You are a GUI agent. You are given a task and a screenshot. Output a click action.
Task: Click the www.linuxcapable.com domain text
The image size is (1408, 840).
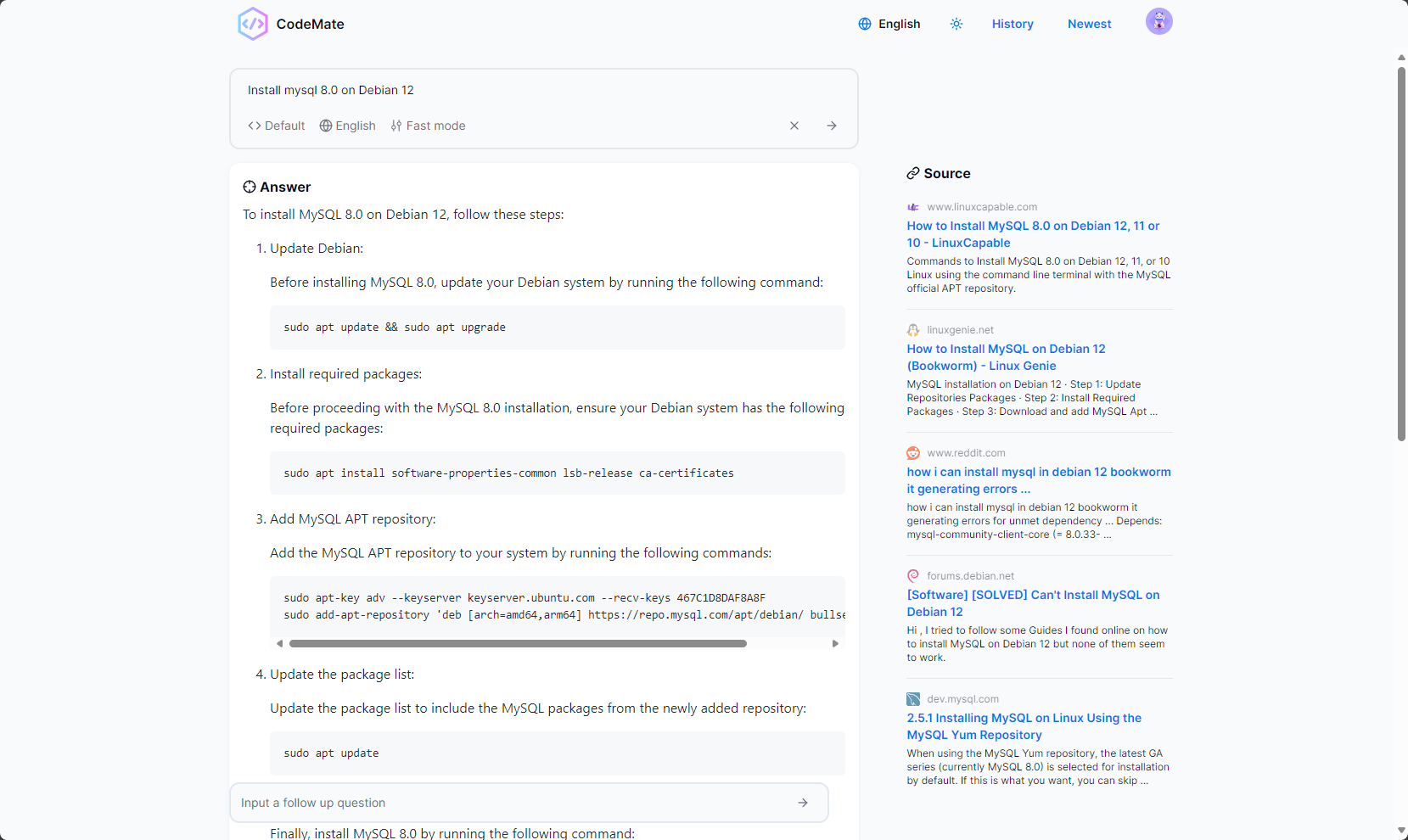point(982,207)
